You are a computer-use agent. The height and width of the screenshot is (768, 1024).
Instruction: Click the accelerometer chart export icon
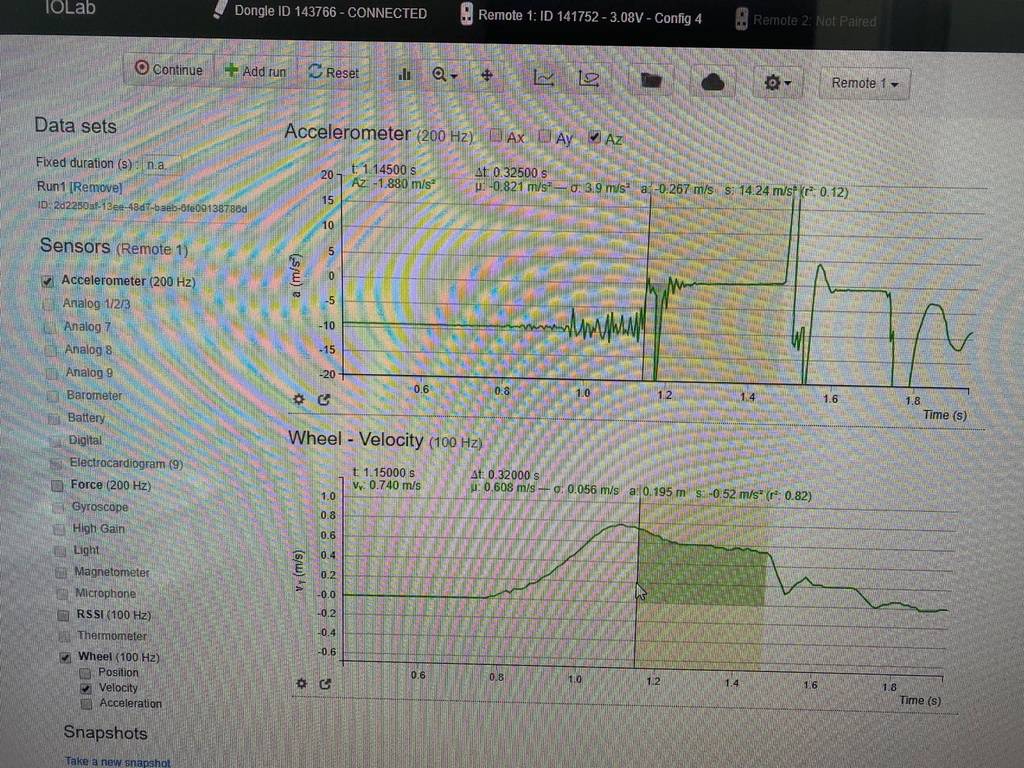click(324, 399)
